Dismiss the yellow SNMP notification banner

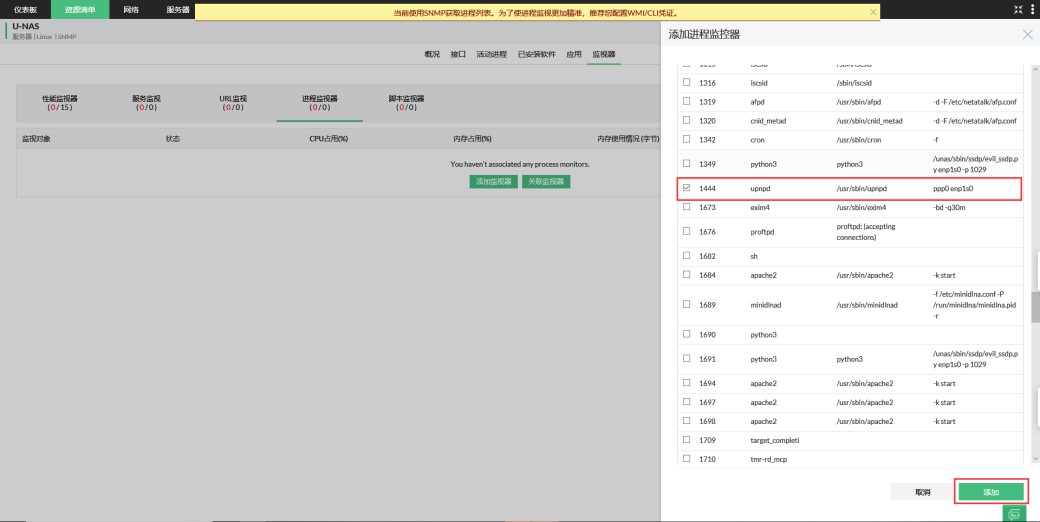point(874,12)
